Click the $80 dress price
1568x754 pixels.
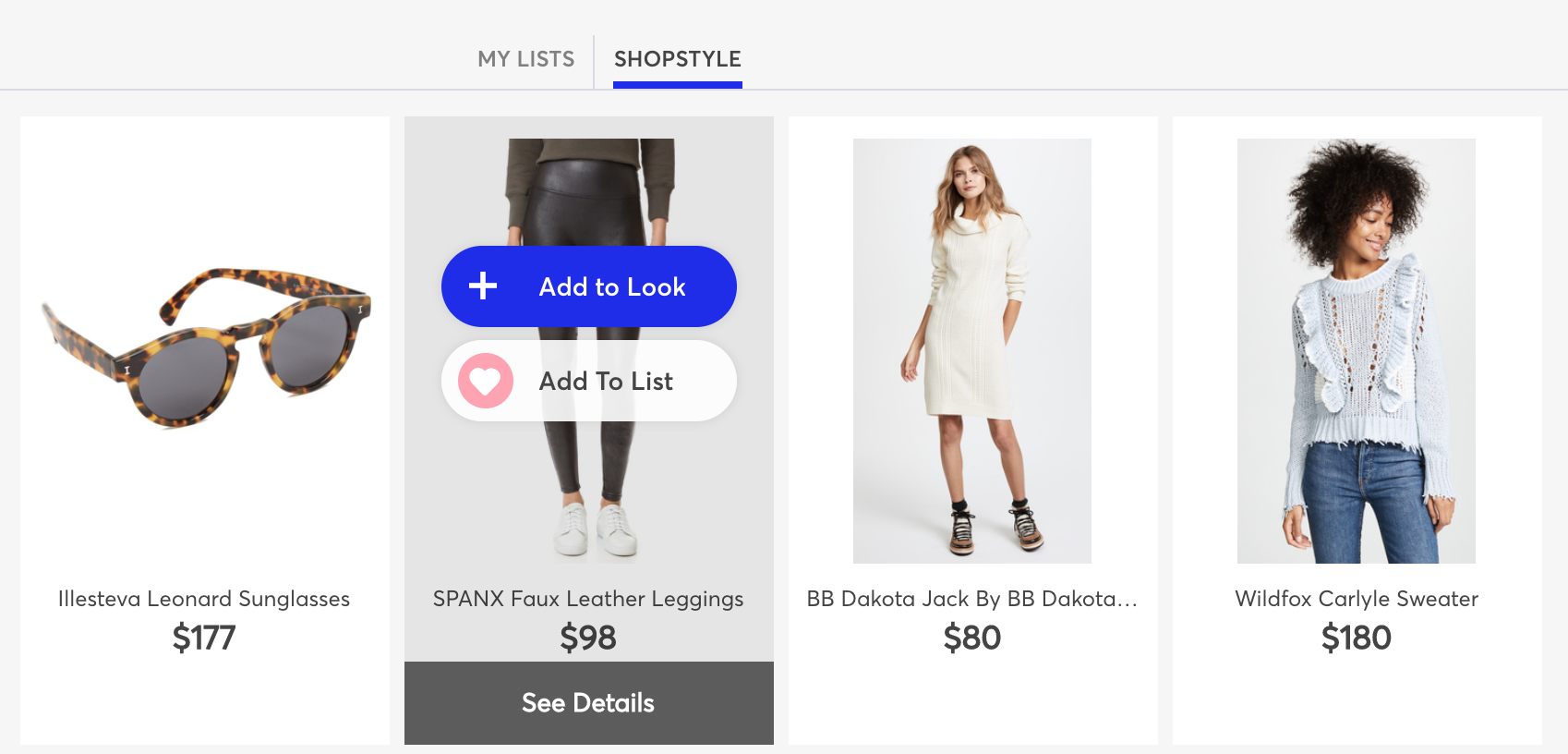[x=971, y=638]
